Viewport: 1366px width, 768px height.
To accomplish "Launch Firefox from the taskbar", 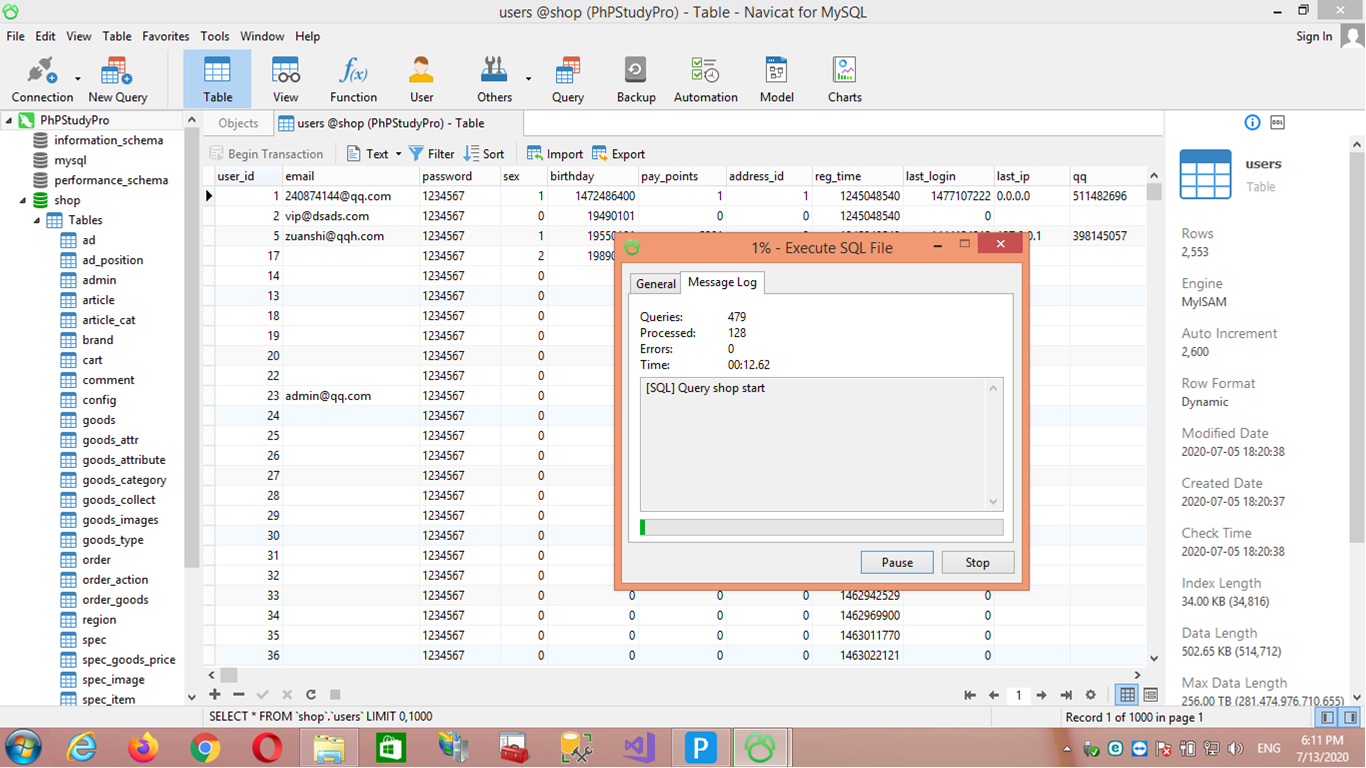I will click(143, 748).
